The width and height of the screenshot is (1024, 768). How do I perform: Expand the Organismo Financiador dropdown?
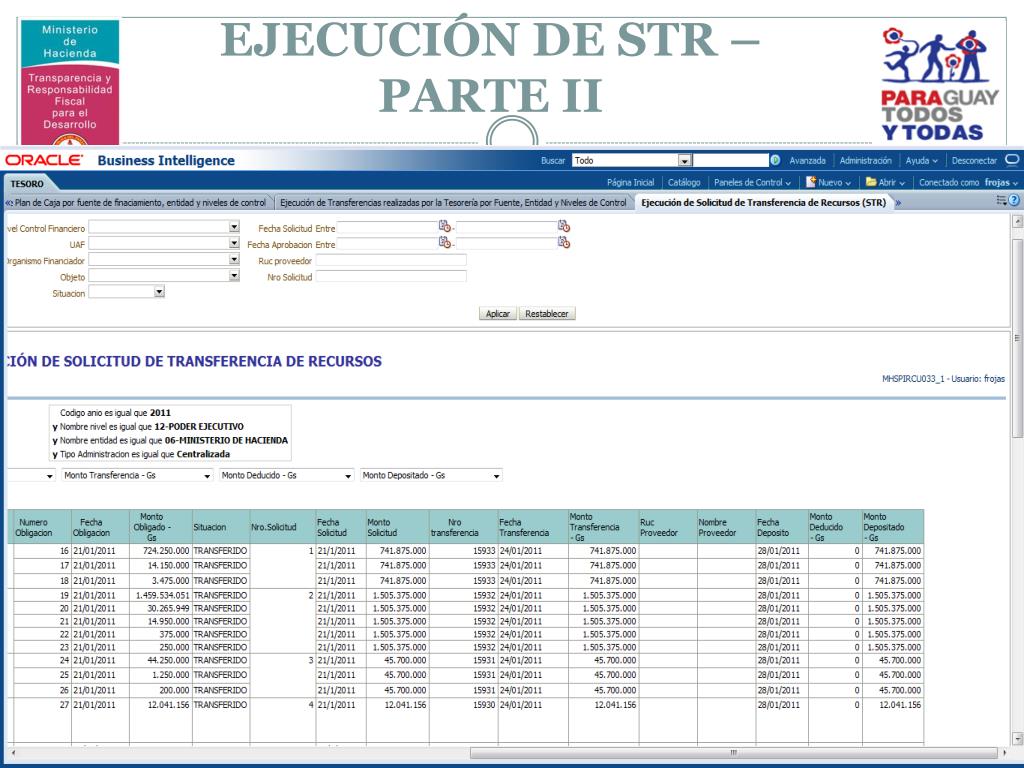[234, 259]
